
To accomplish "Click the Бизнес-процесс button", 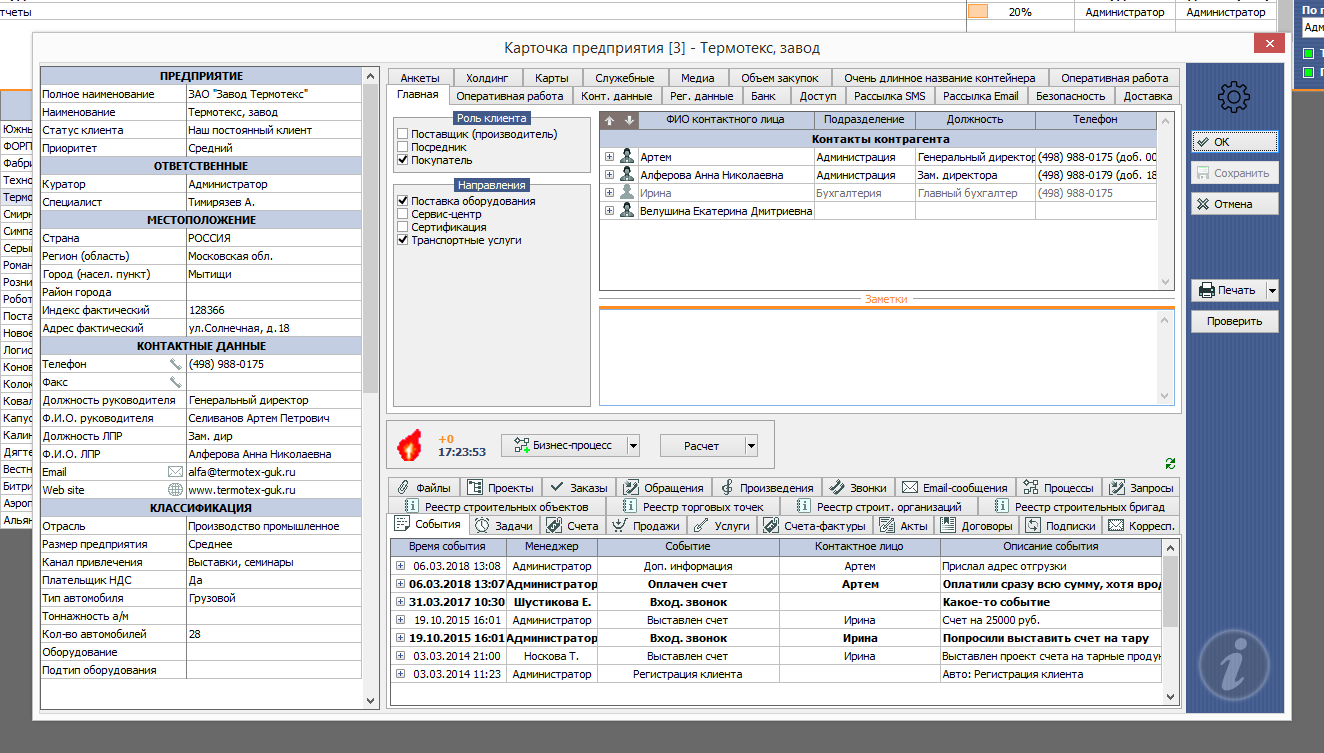I will coord(564,446).
